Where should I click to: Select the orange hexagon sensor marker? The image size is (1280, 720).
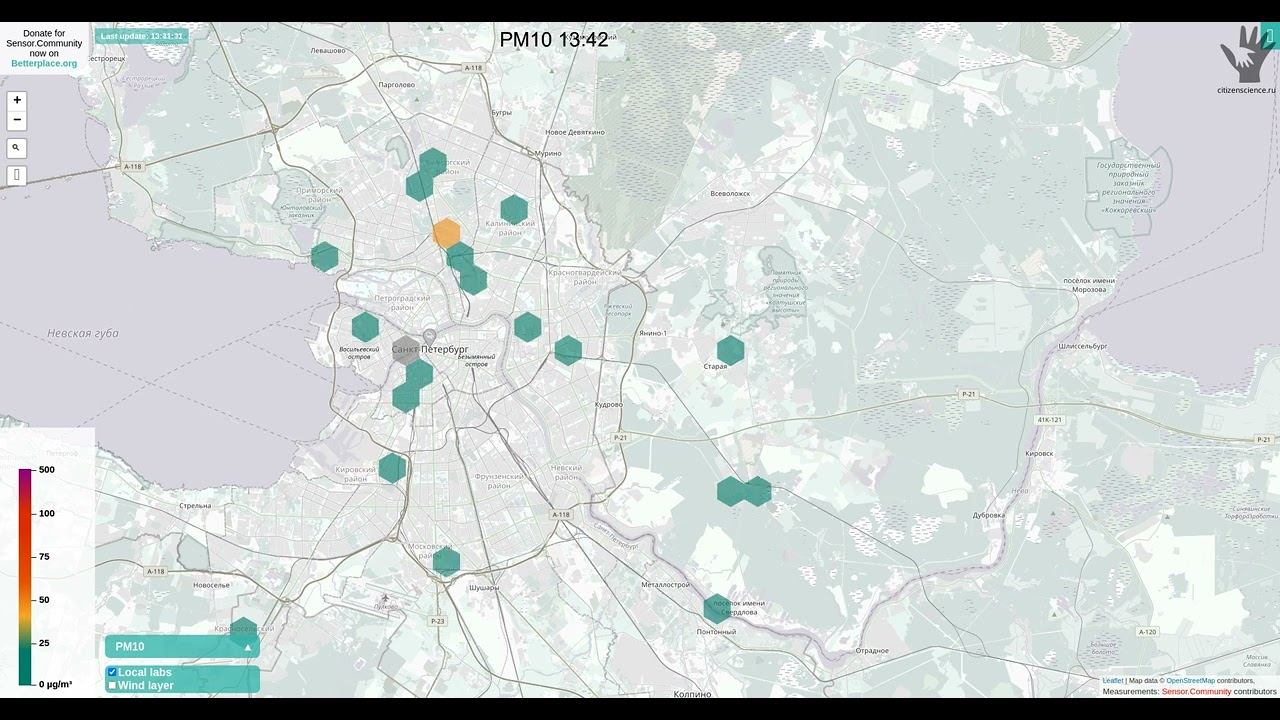pos(446,234)
